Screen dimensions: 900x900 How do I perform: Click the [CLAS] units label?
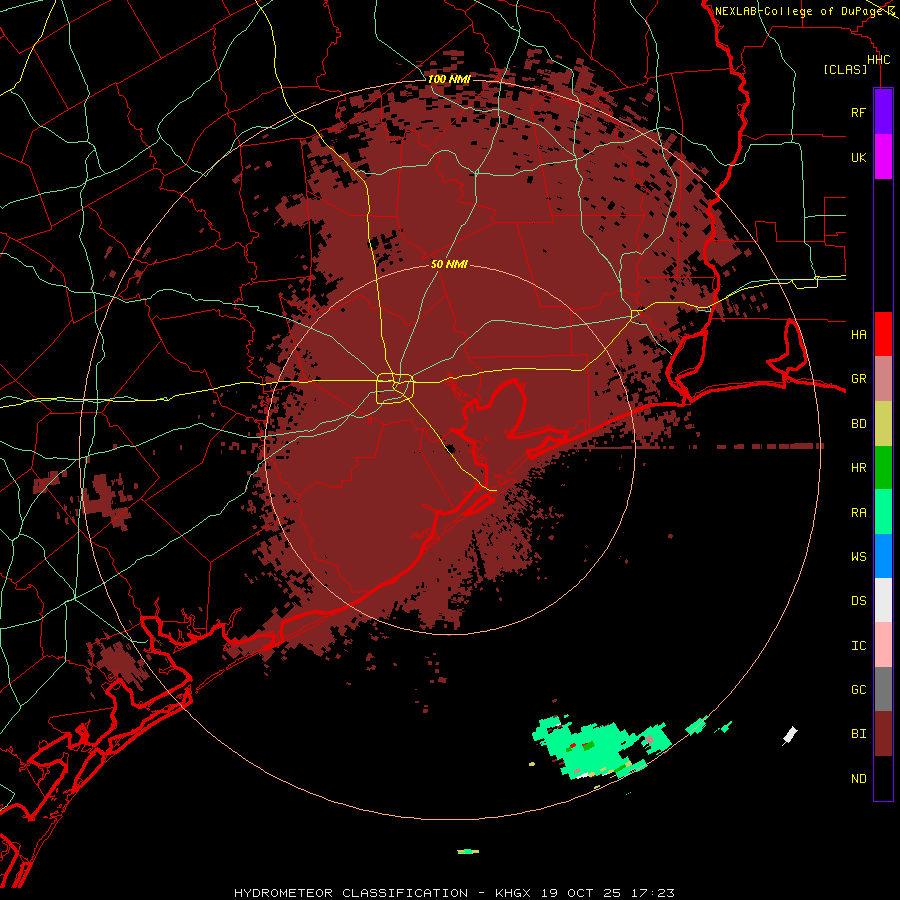click(x=845, y=70)
